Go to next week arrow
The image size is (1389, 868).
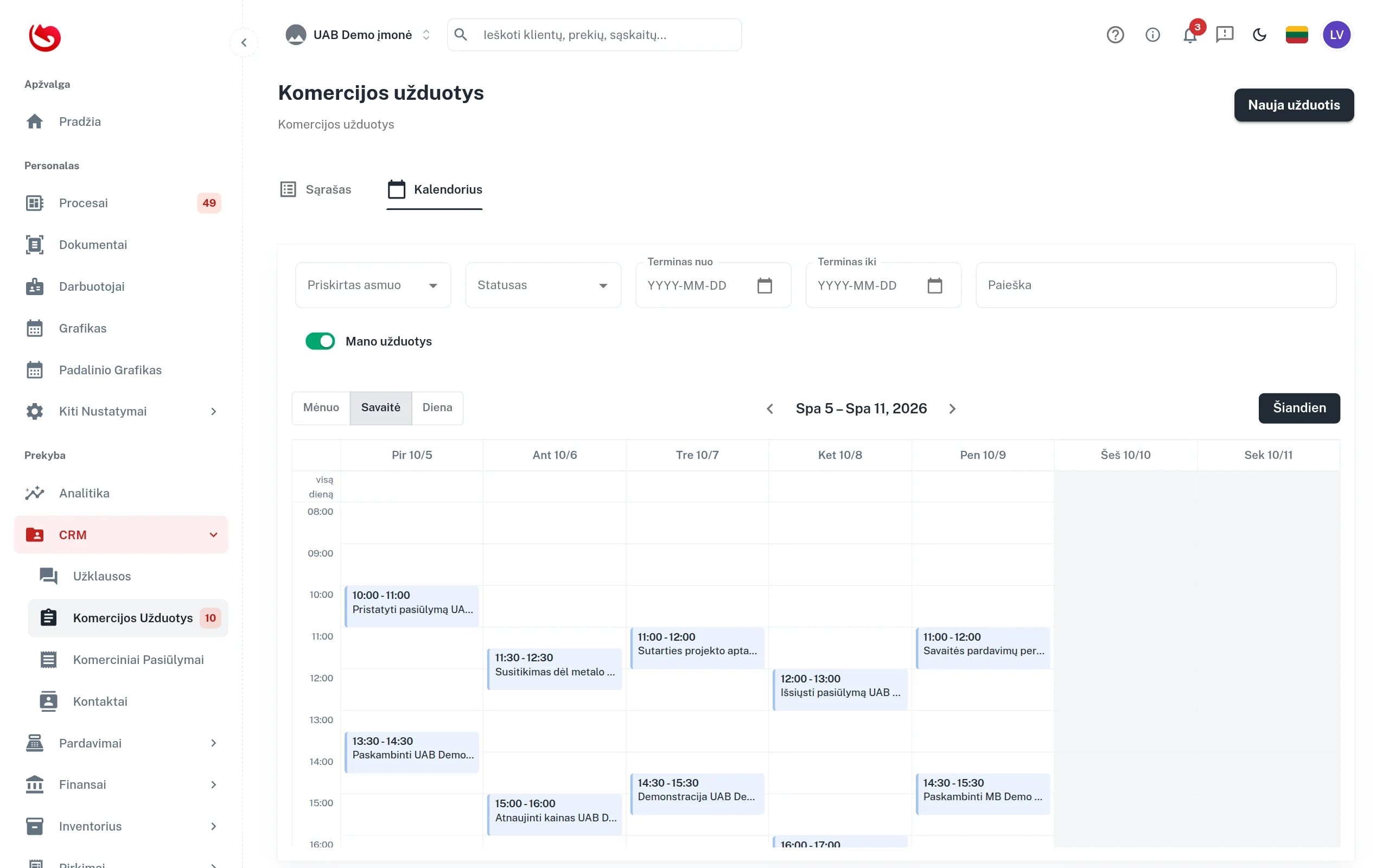tap(952, 409)
